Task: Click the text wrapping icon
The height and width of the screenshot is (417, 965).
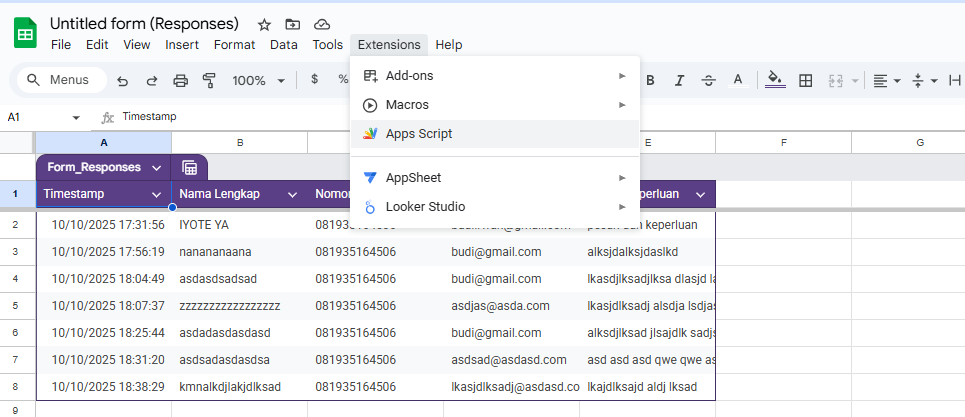Action: pyautogui.click(x=955, y=81)
